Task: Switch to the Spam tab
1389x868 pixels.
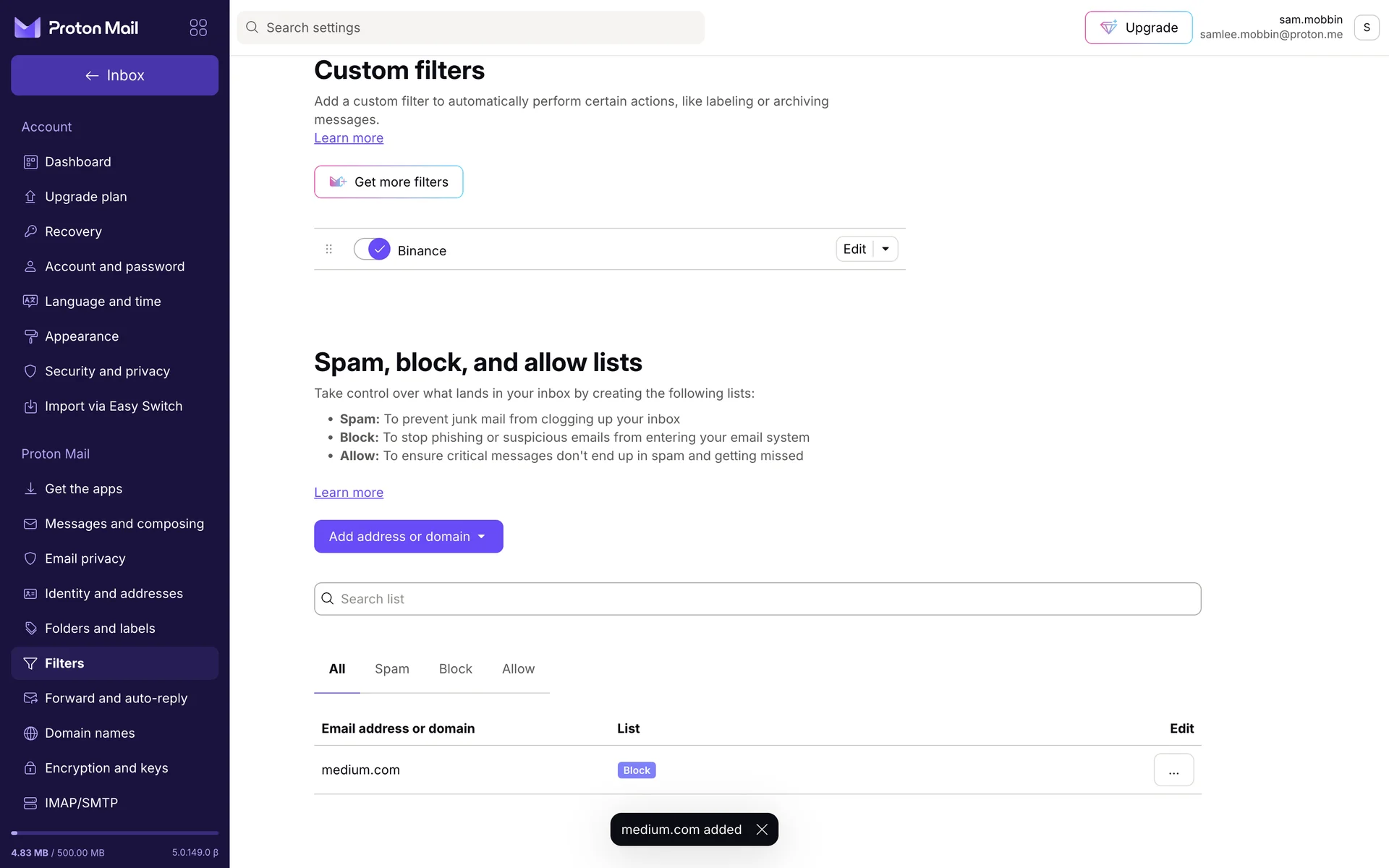Action: click(x=391, y=669)
